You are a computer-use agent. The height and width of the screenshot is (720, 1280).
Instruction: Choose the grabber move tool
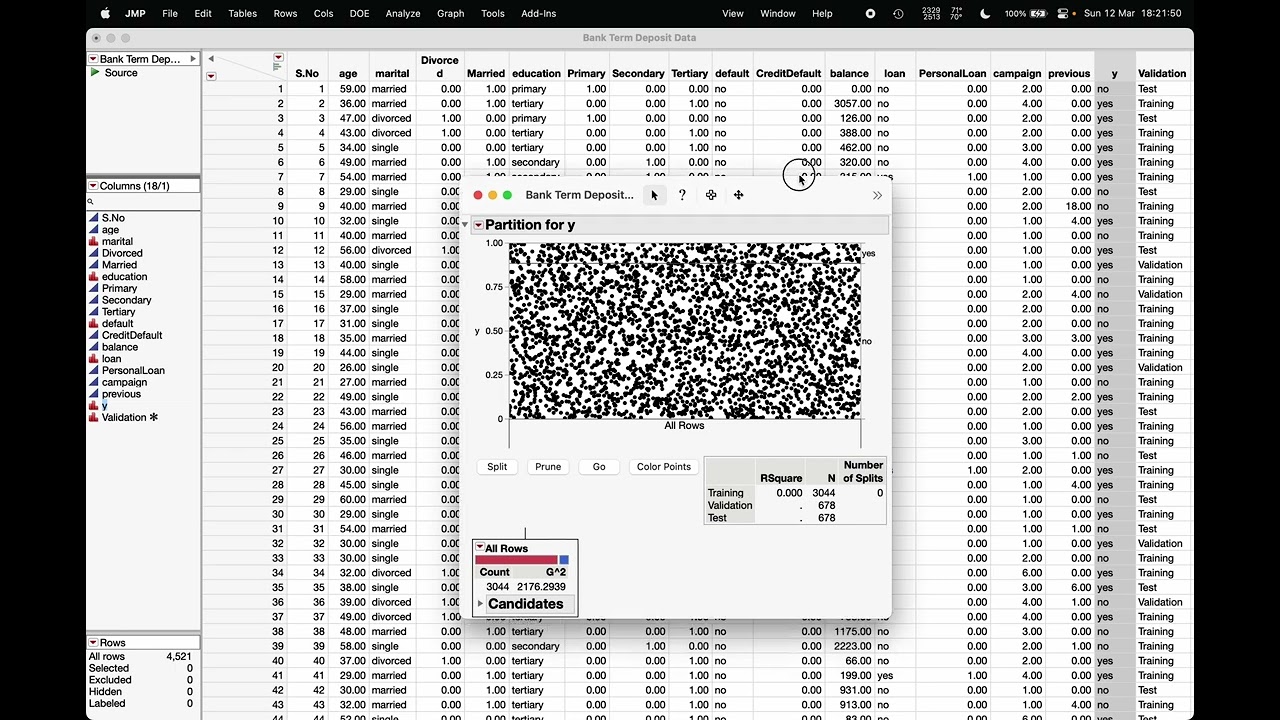point(739,195)
